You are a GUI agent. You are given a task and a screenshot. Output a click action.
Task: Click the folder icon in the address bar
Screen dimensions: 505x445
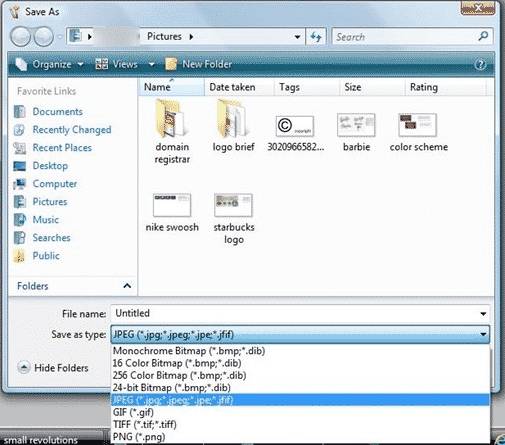[76, 36]
